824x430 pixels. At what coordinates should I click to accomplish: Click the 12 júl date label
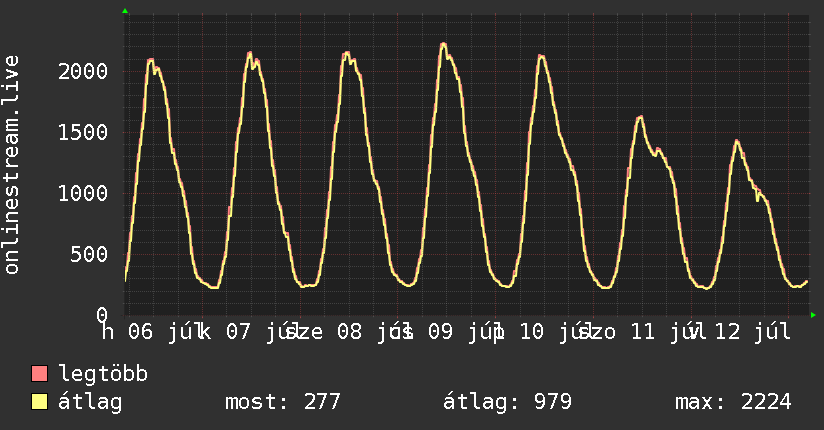pos(753,332)
